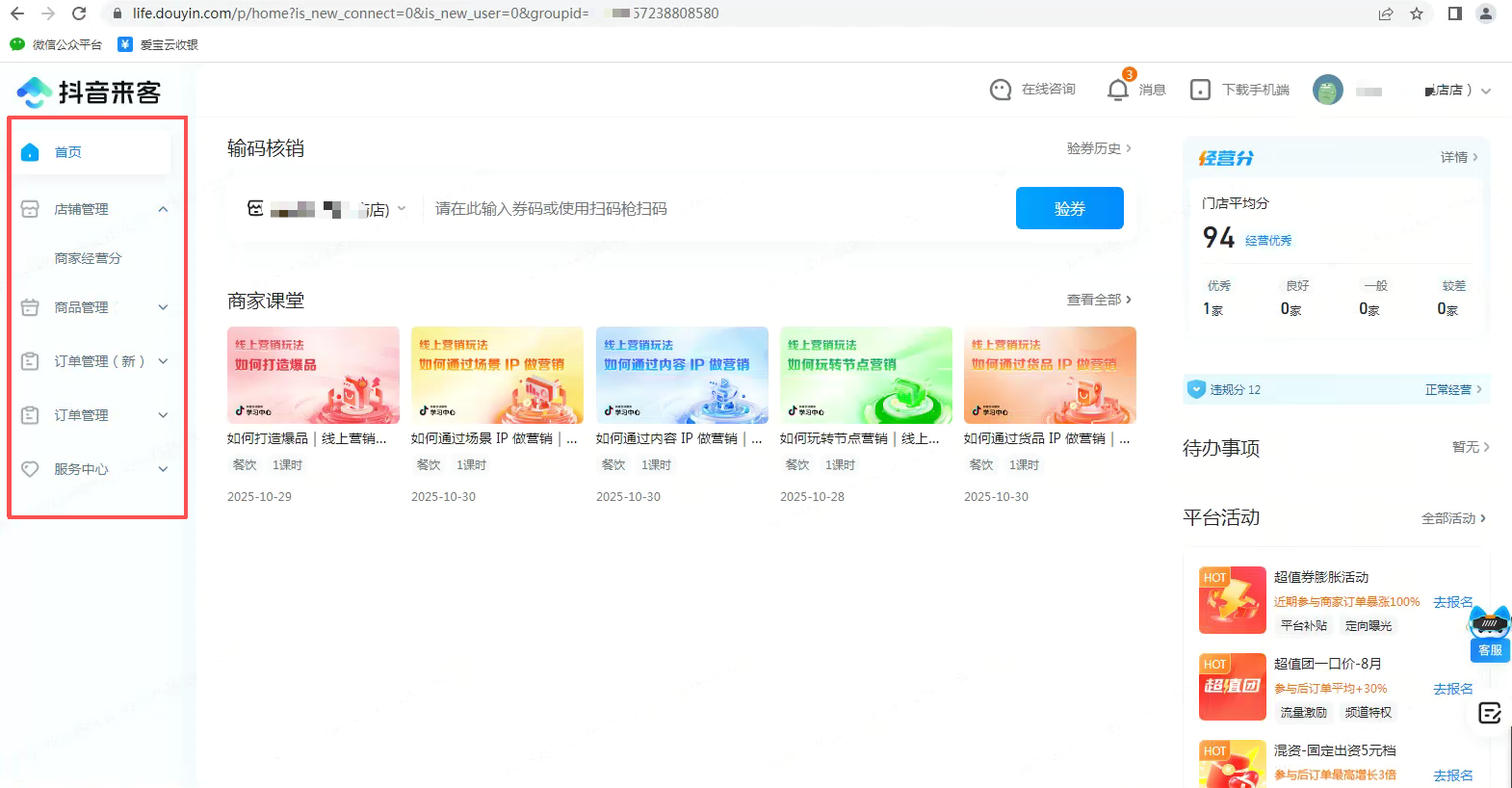This screenshot has height=788, width=1512.
Task: Collapse the 店铺管理 sidebar section
Action: [163, 209]
